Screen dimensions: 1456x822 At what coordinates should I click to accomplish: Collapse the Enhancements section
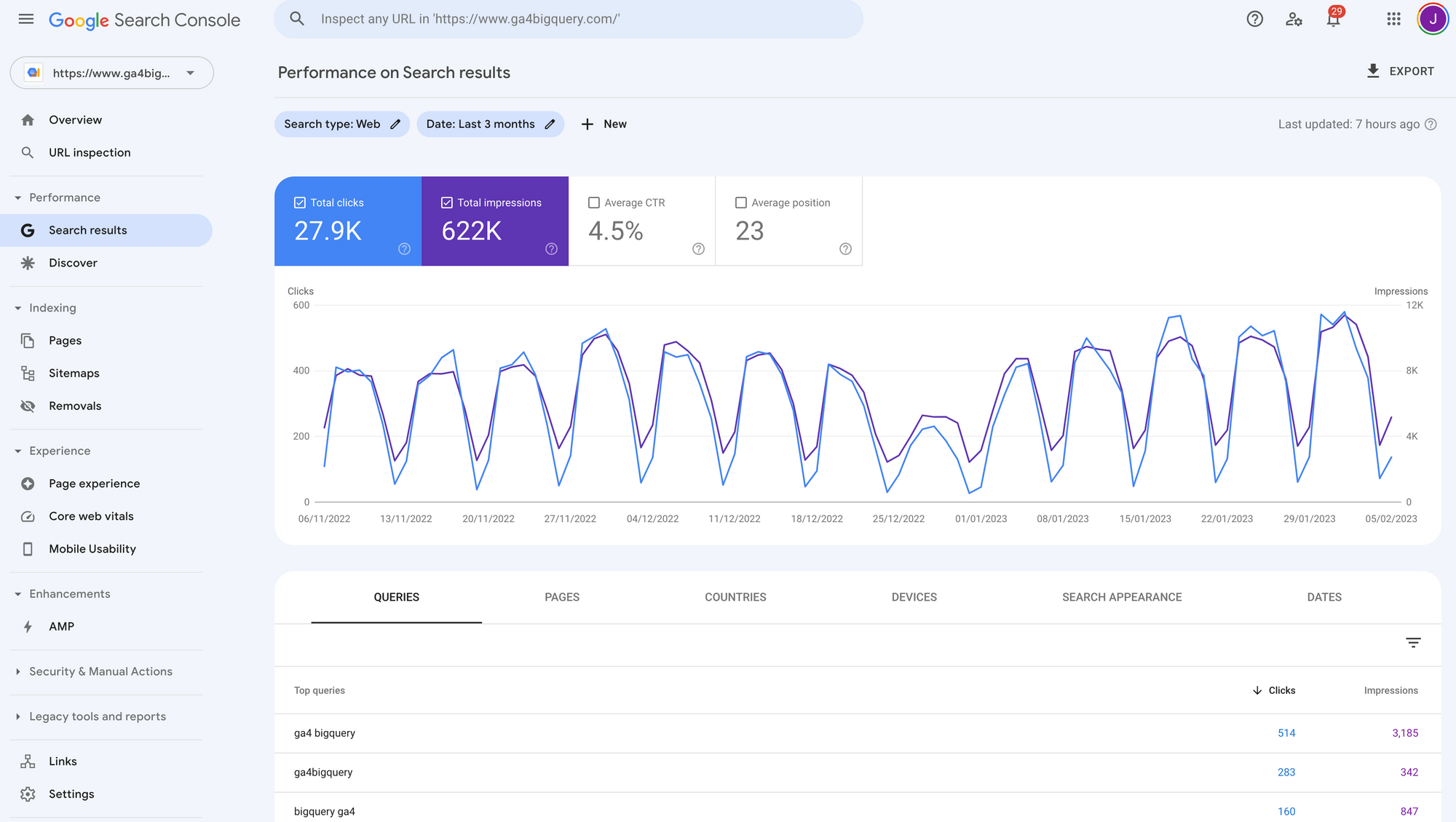coord(18,594)
